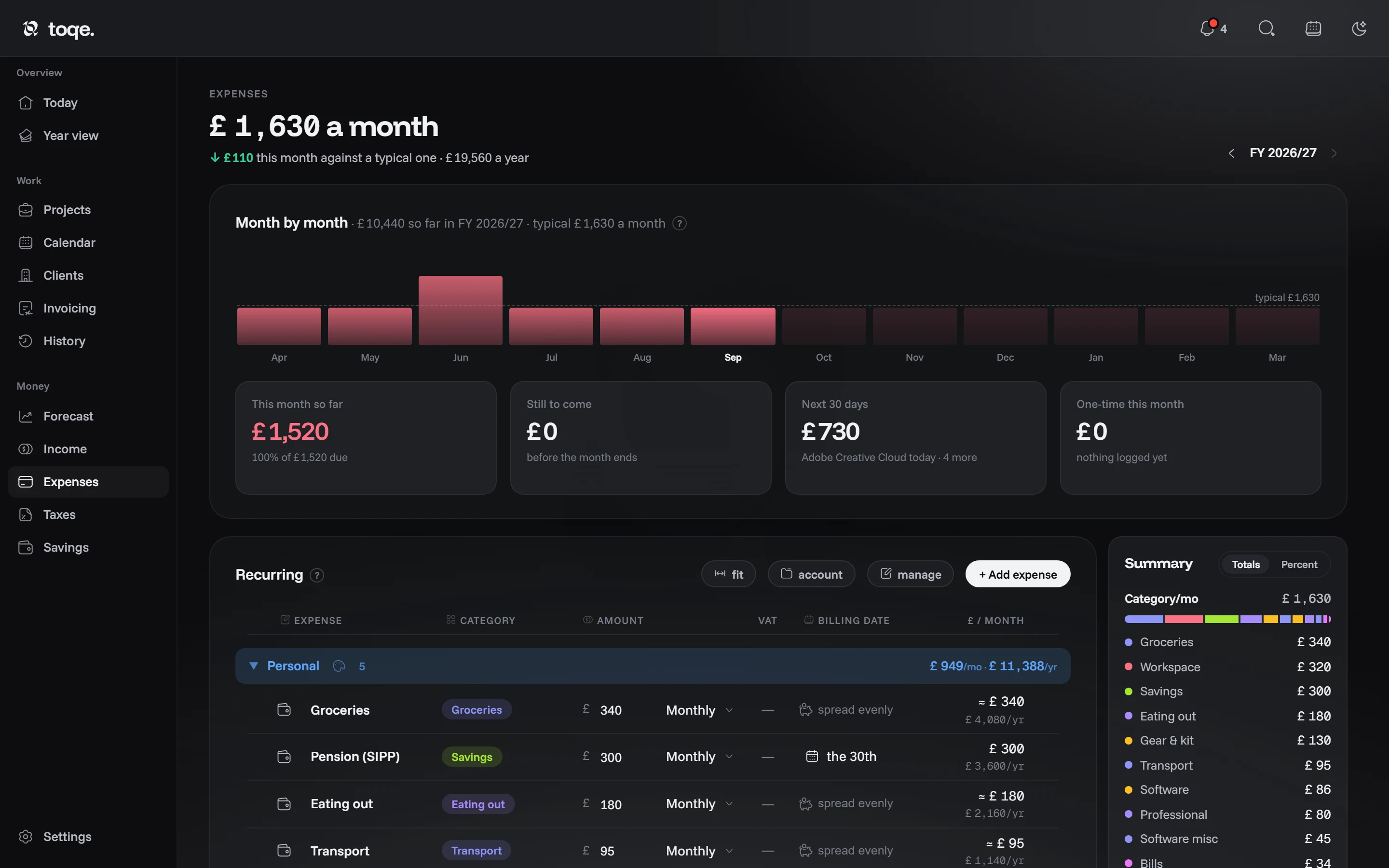This screenshot has width=1389, height=868.
Task: Click the Savings wallet icon
Action: 25,547
